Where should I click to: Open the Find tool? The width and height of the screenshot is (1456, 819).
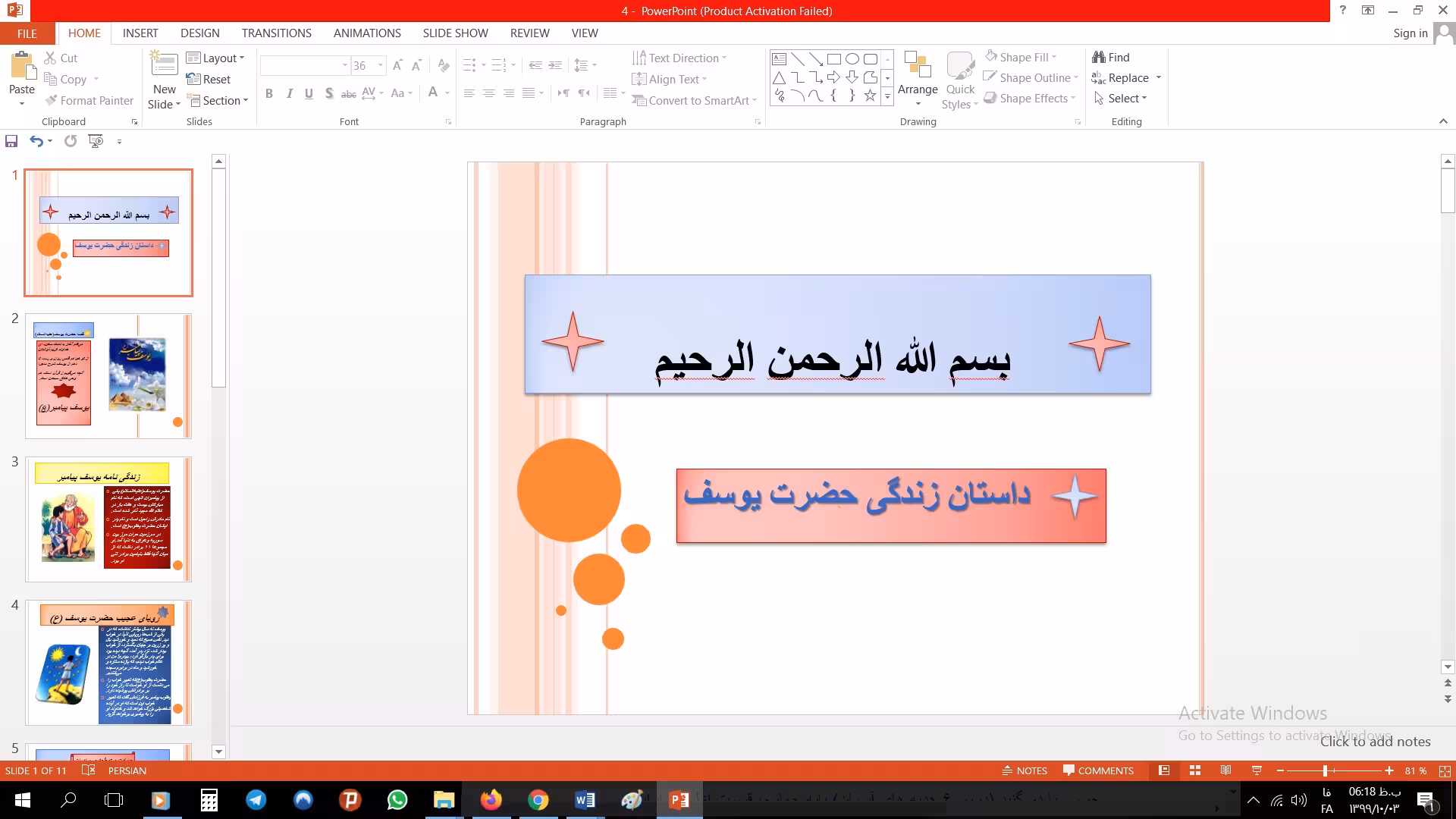(1111, 57)
